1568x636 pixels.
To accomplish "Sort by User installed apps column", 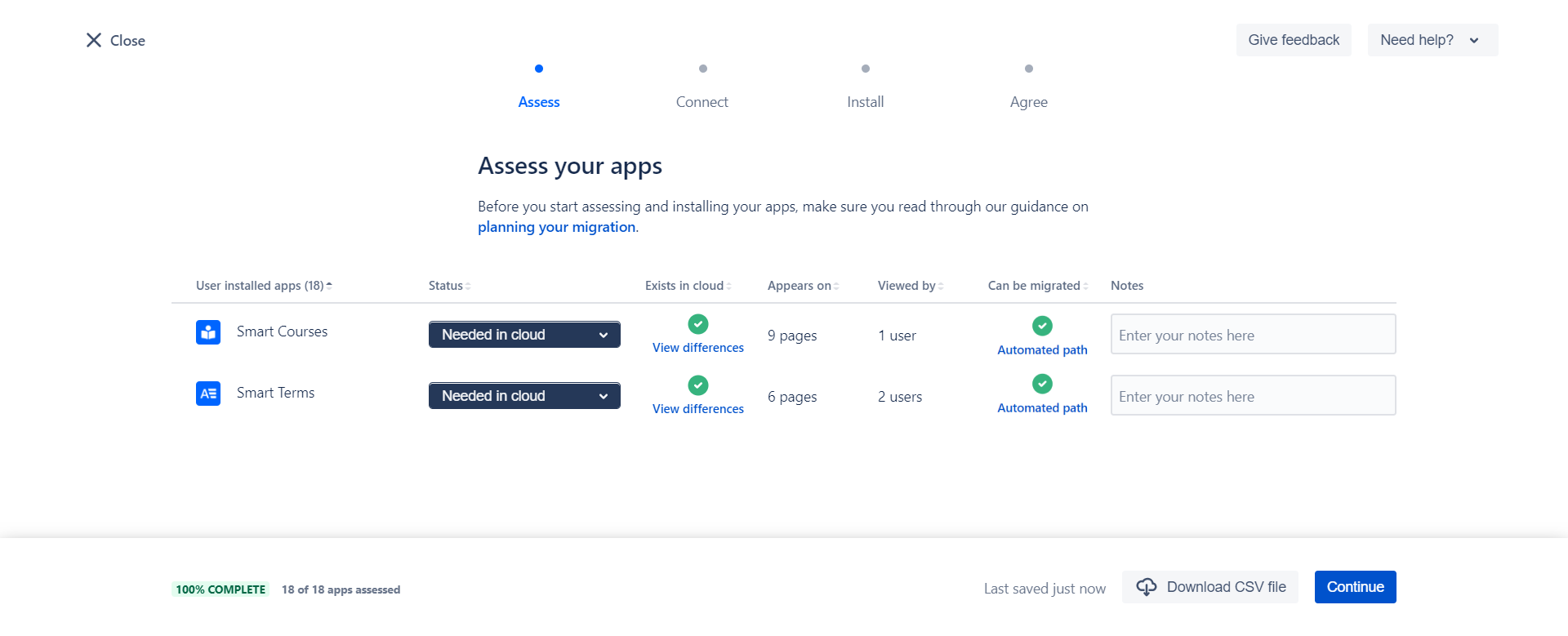I will (264, 286).
